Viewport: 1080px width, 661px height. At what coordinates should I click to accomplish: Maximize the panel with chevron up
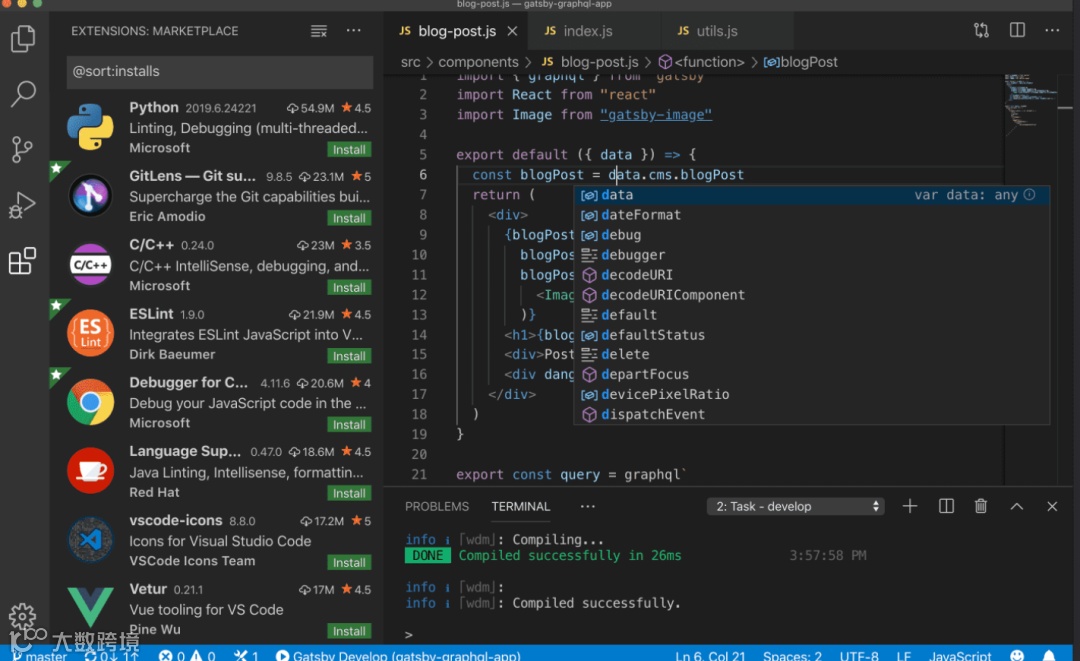pos(1017,506)
